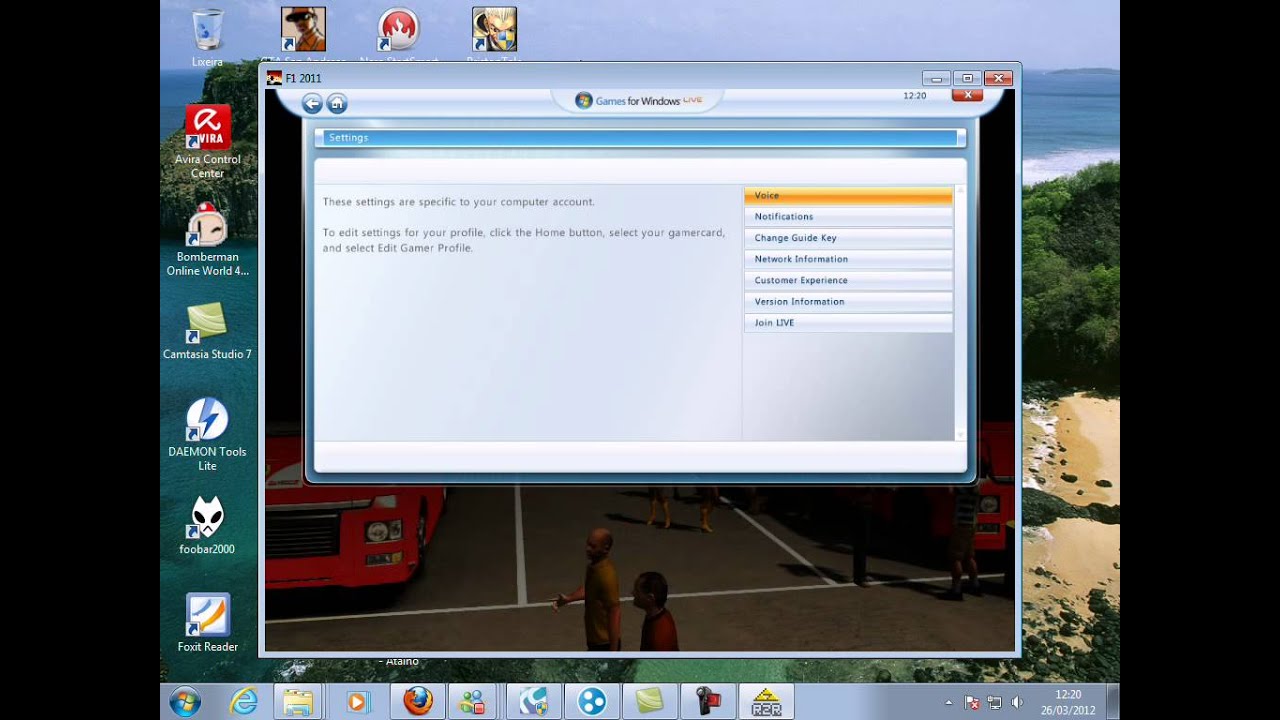This screenshot has width=1280, height=720.
Task: Open Action Center flag tray icon
Action: (x=972, y=703)
